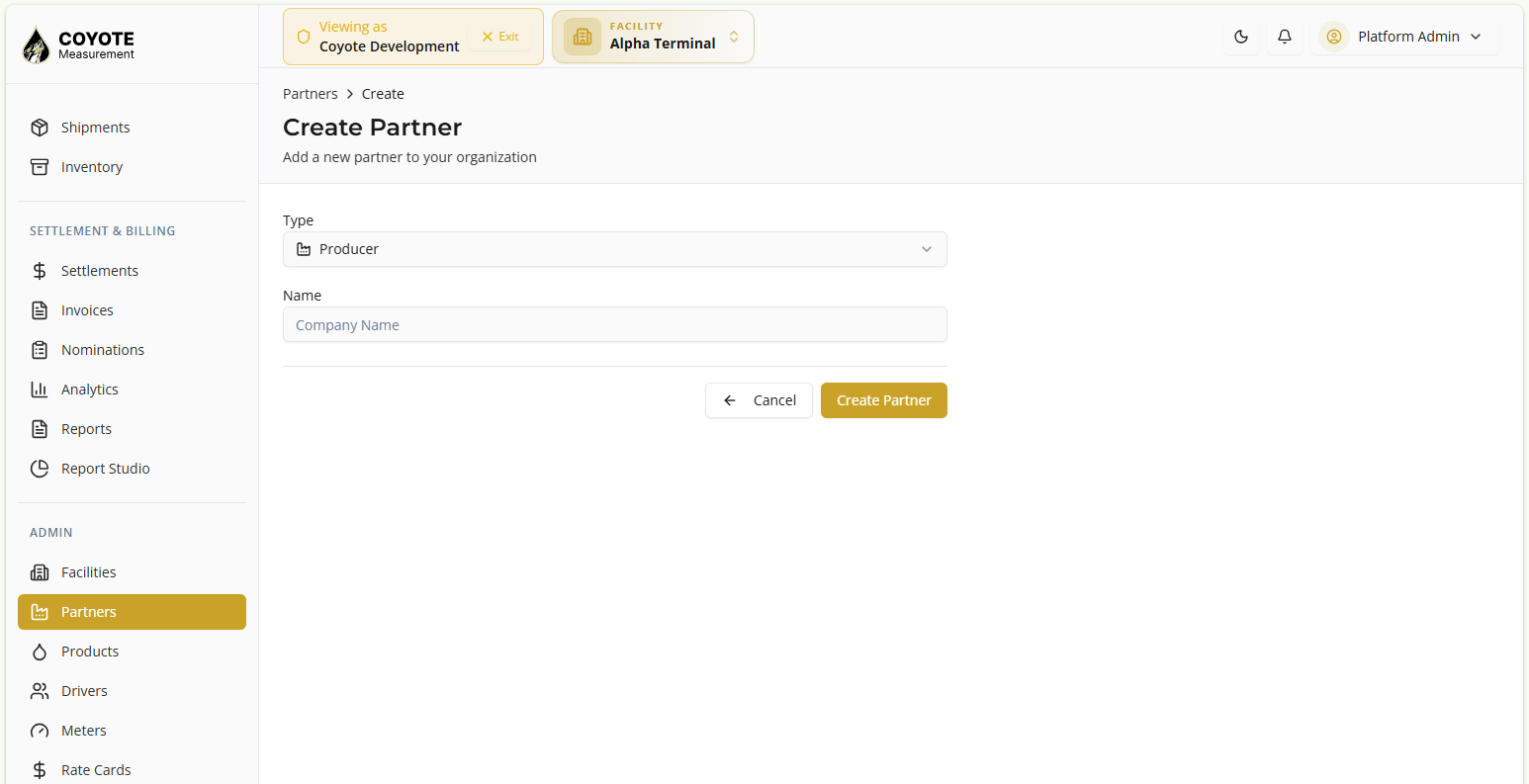Image resolution: width=1529 pixels, height=784 pixels.
Task: Select Analytics in the sidebar
Action: (132, 390)
